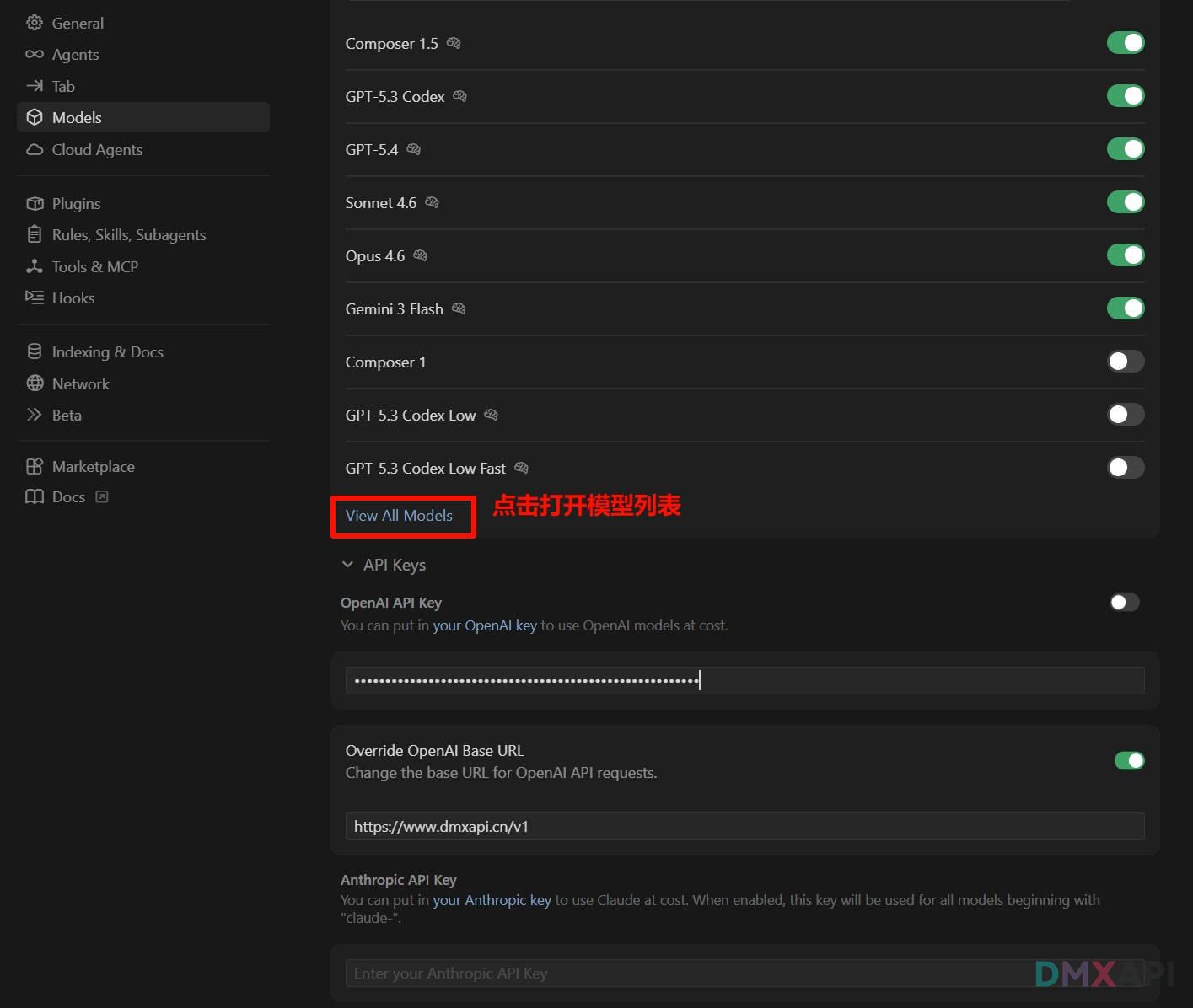This screenshot has height=1008, width=1193.
Task: Turn on the OpenAI API Key toggle
Action: pos(1125,602)
